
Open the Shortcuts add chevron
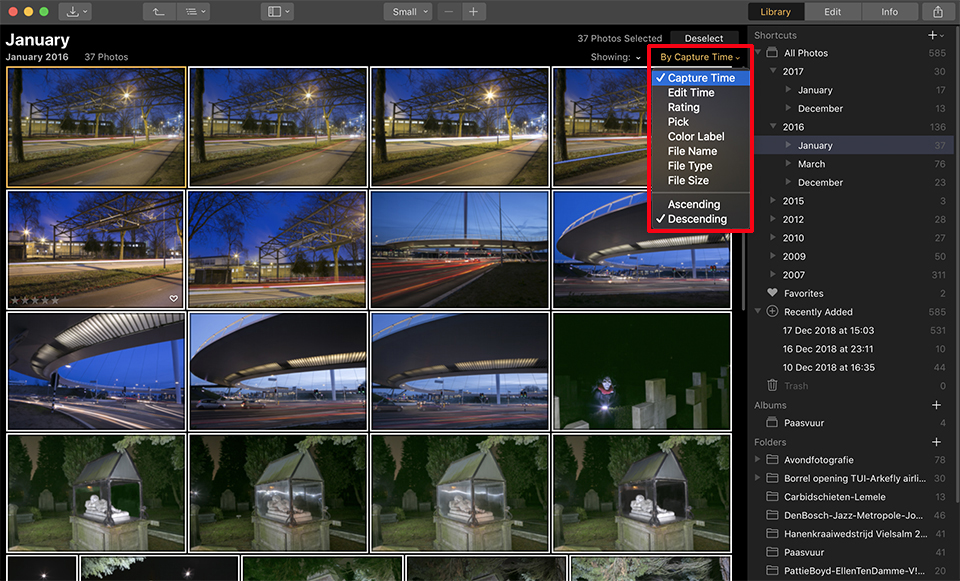[942, 36]
